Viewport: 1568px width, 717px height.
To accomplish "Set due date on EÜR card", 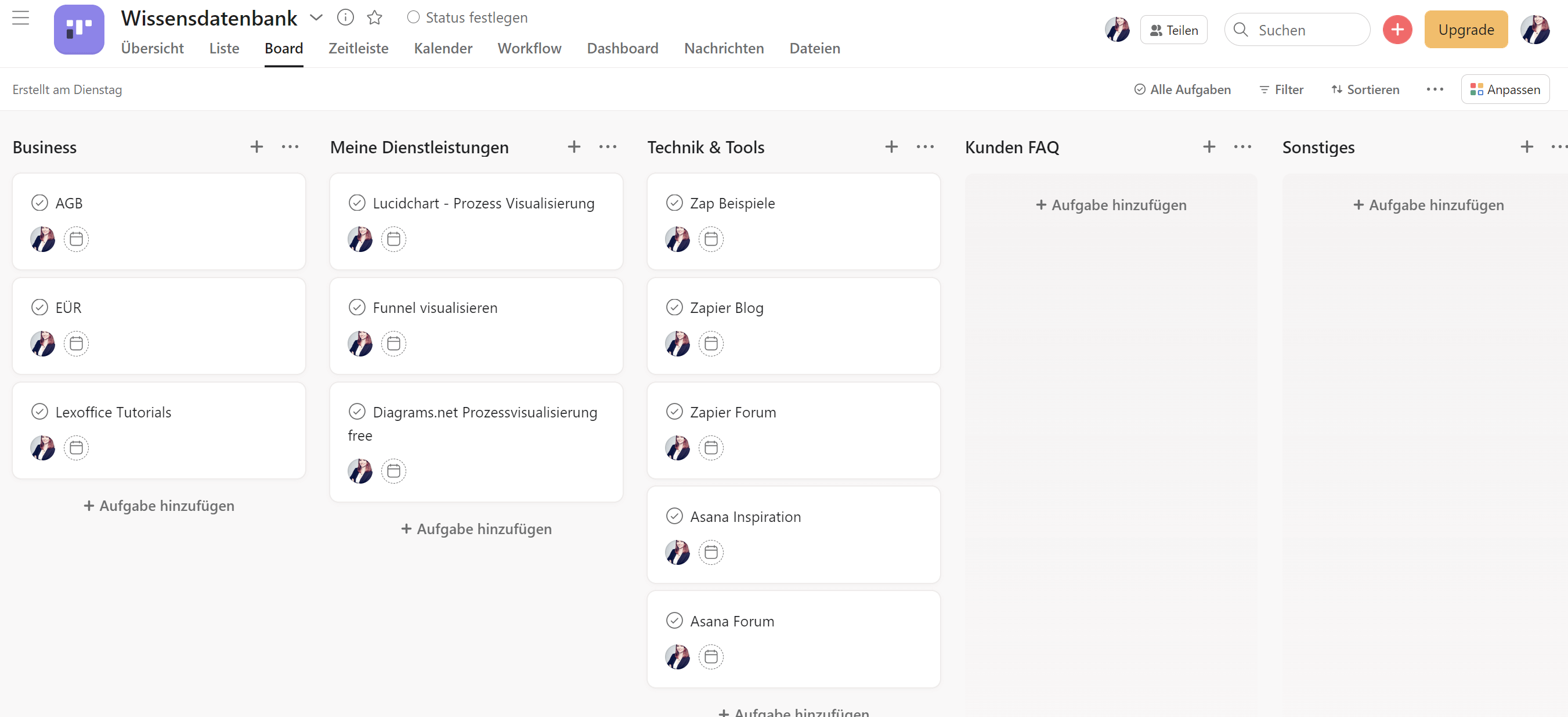I will pos(76,344).
